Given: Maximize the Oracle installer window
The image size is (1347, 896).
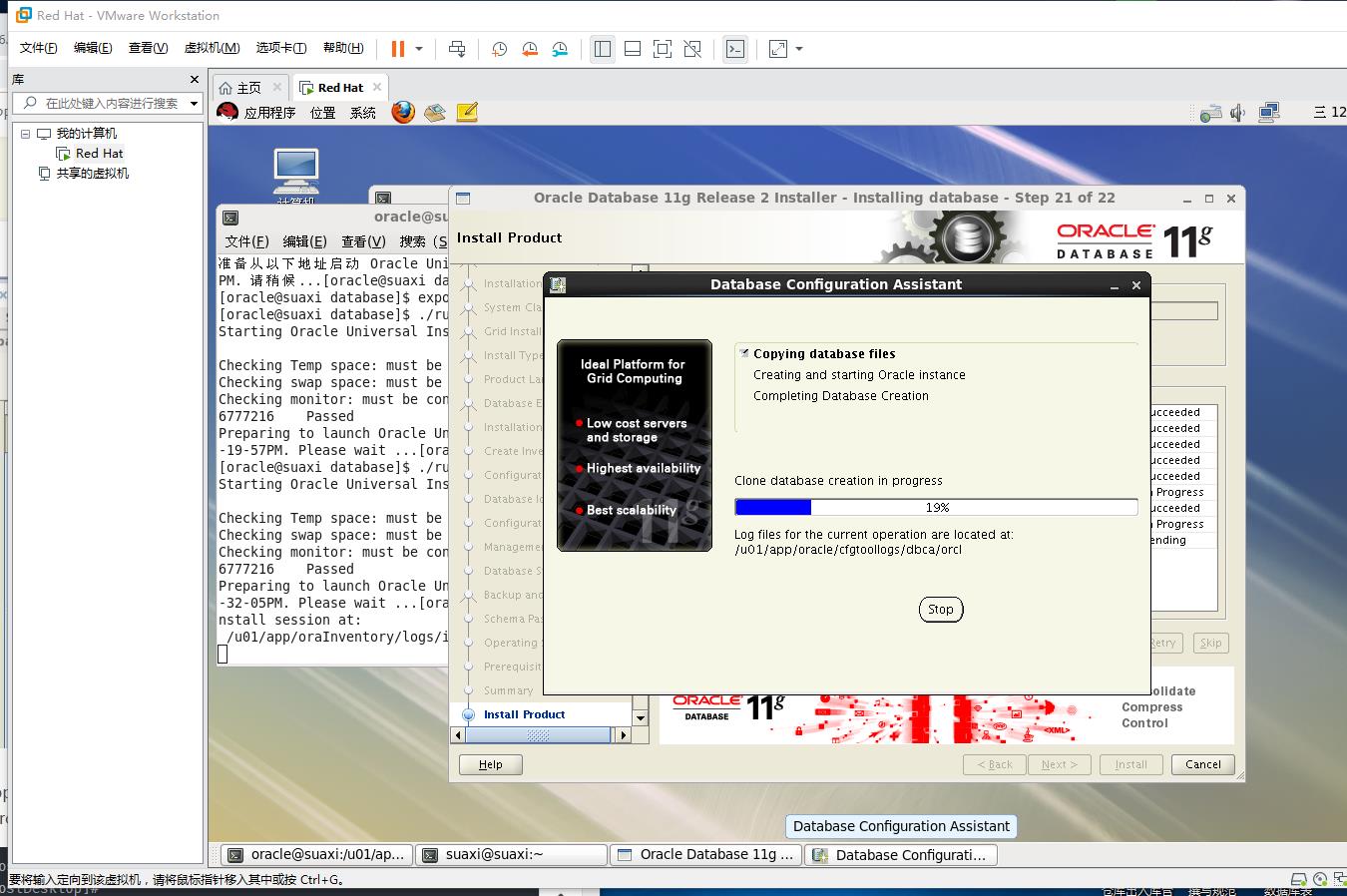Looking at the screenshot, I should coord(1208,199).
